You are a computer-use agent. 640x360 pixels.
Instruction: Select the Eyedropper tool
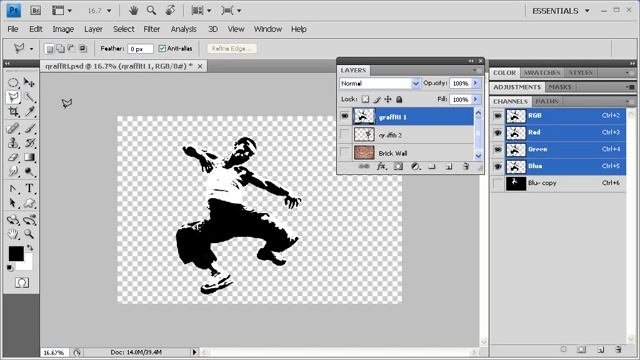[29, 111]
